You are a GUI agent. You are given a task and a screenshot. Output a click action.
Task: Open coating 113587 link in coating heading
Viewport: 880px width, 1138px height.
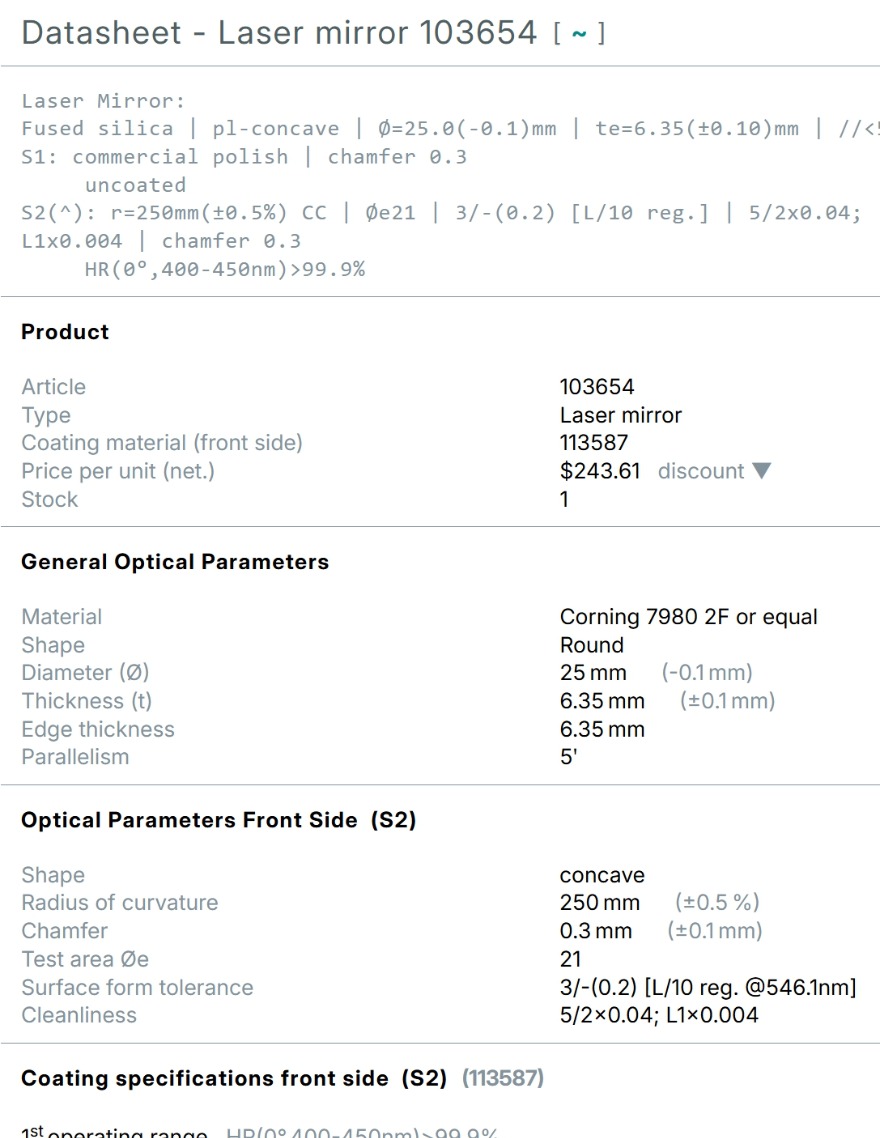click(503, 1078)
